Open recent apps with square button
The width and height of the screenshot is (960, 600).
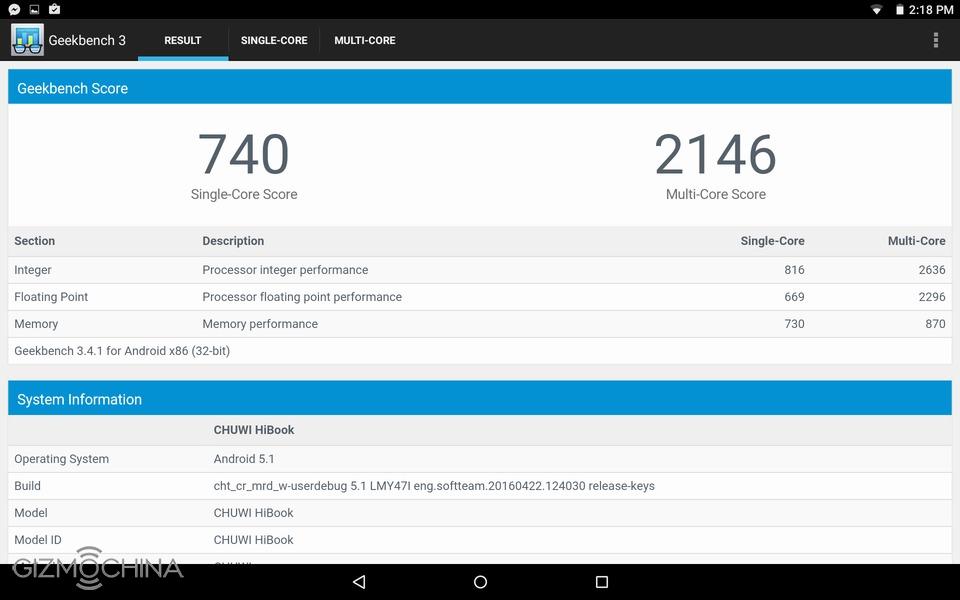[601, 582]
